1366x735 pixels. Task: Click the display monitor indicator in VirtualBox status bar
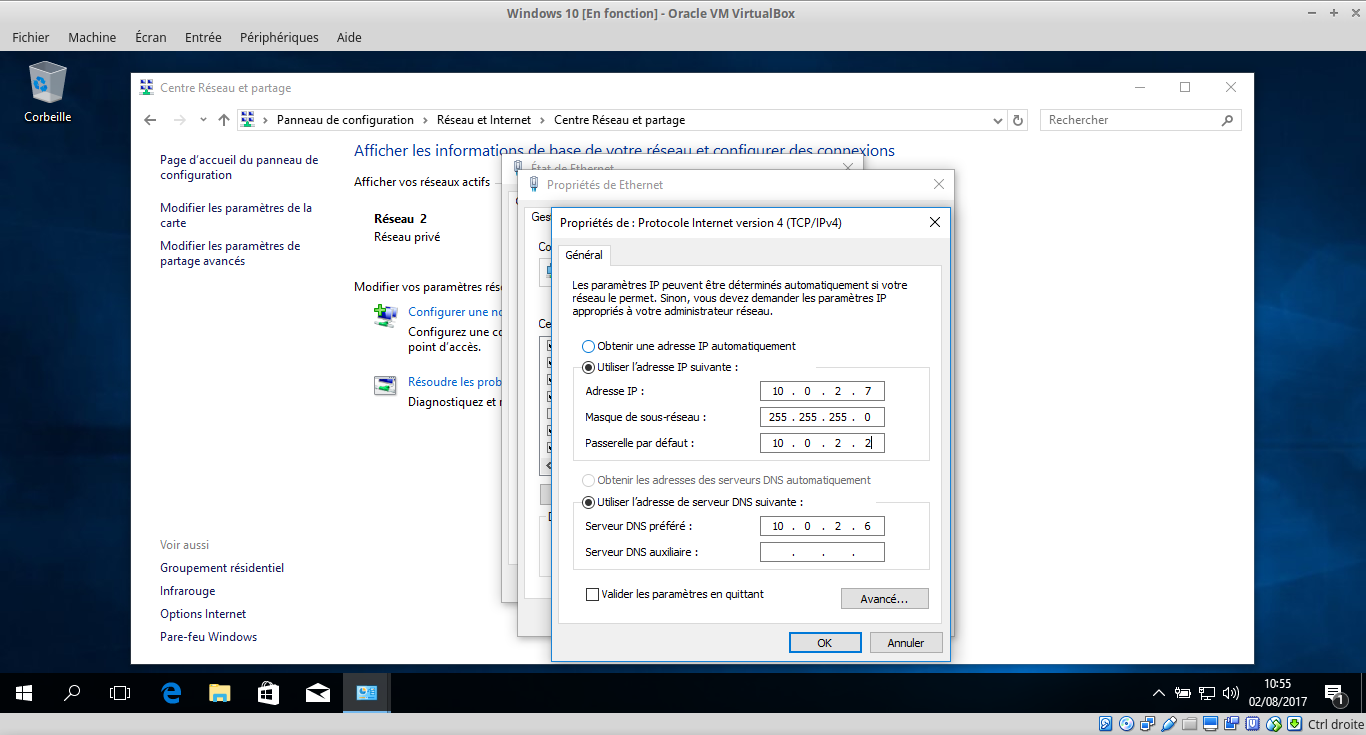coord(1211,724)
